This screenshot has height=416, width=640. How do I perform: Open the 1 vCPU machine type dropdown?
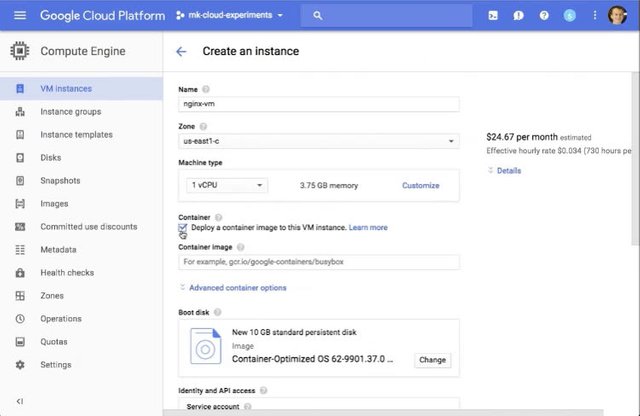click(227, 185)
